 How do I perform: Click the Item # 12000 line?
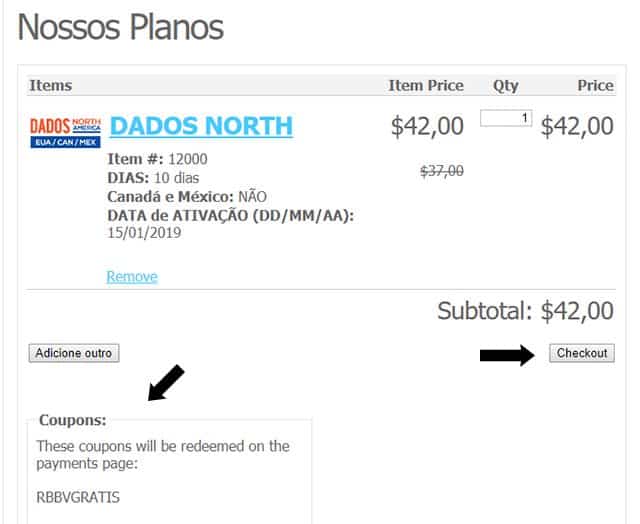(x=158, y=159)
